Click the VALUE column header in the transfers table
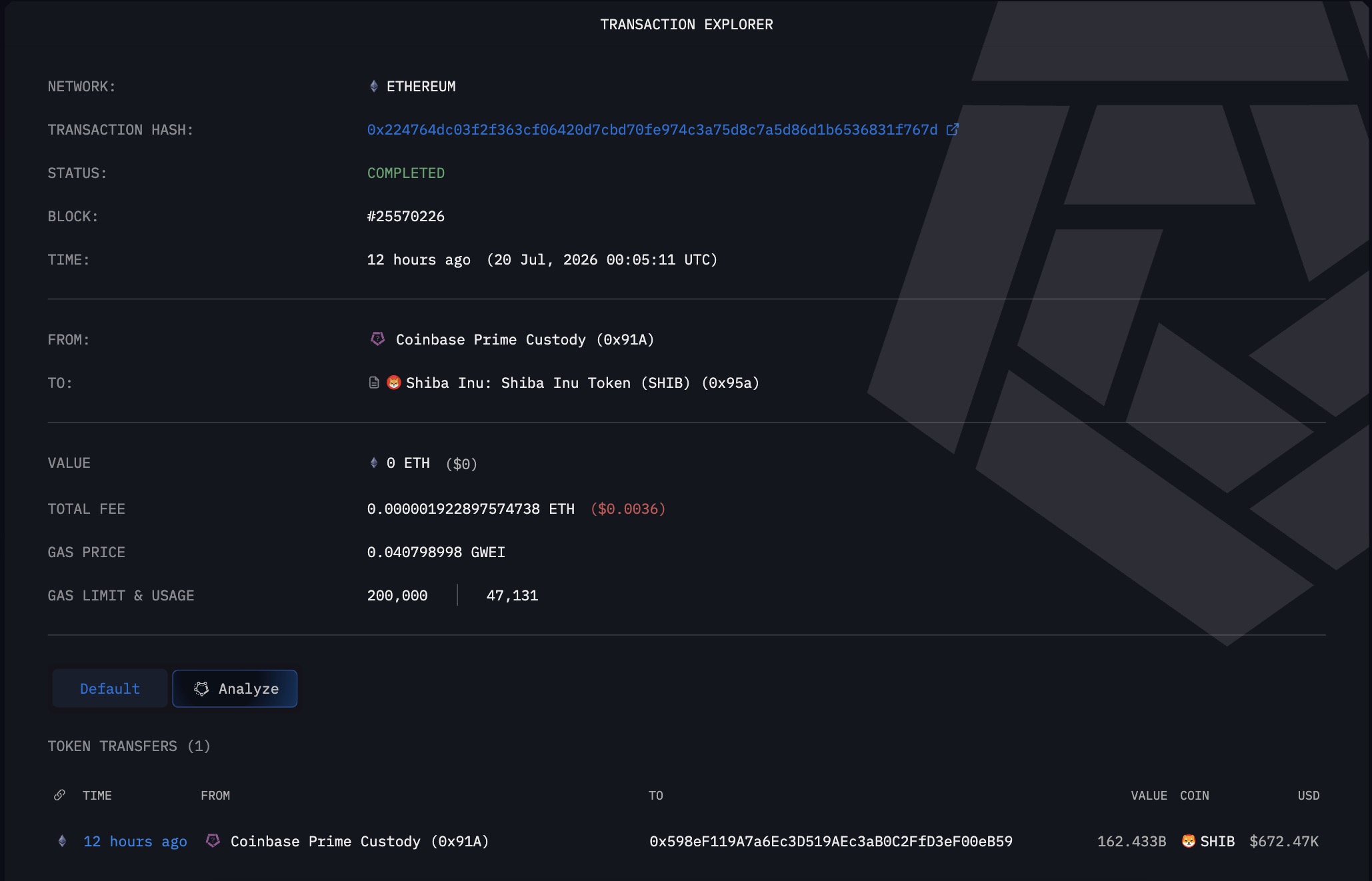The width and height of the screenshot is (1372, 881). (1149, 796)
